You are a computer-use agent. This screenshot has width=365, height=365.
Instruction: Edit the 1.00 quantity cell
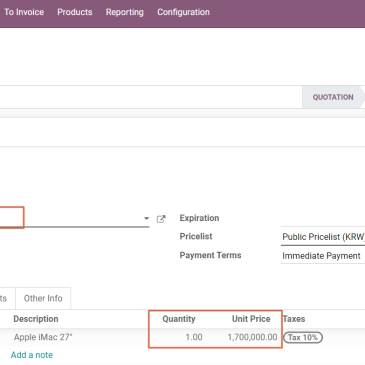177,337
